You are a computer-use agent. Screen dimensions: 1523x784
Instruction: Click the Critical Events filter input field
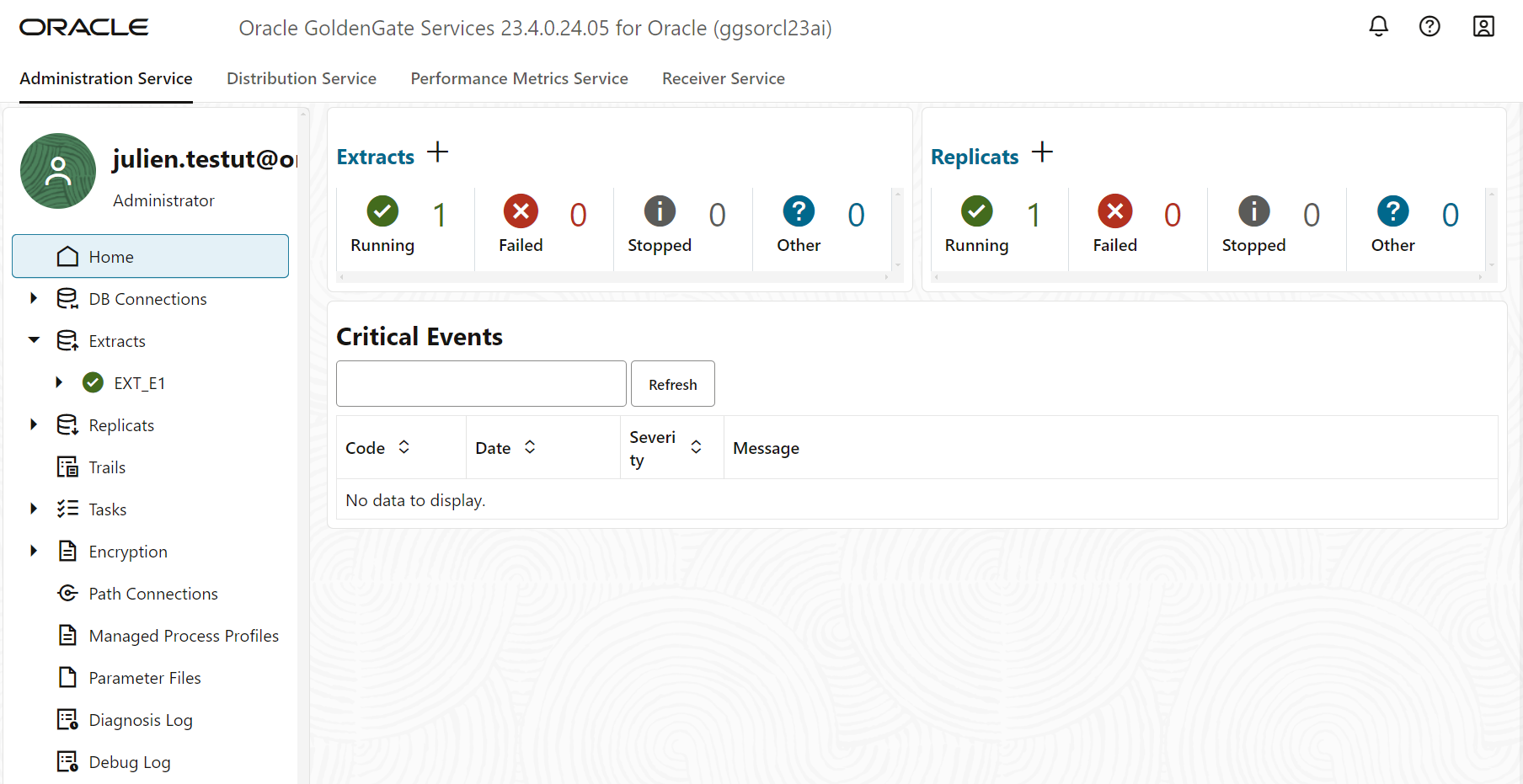(480, 383)
